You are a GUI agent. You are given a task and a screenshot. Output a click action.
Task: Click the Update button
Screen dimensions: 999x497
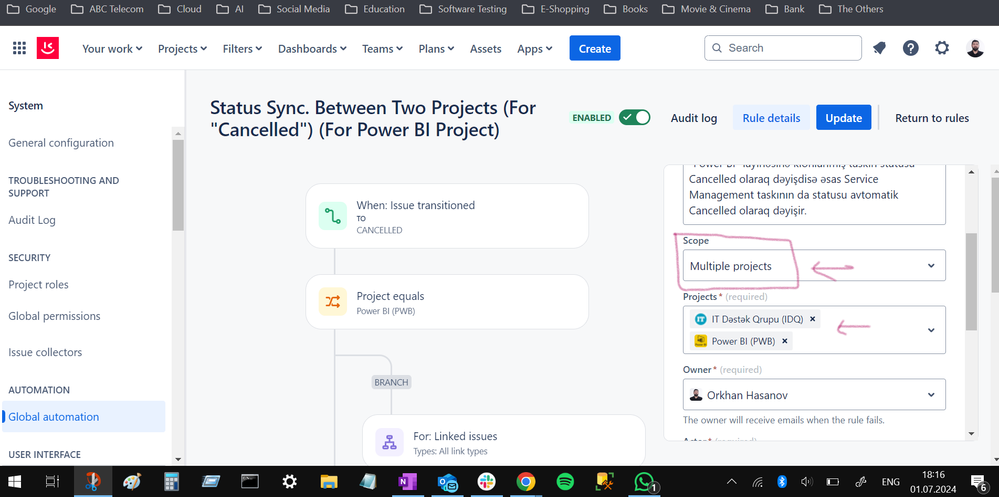(x=844, y=118)
